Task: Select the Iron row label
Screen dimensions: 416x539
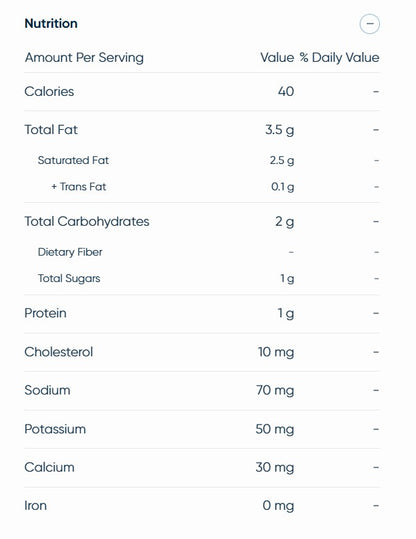Action: [x=35, y=506]
